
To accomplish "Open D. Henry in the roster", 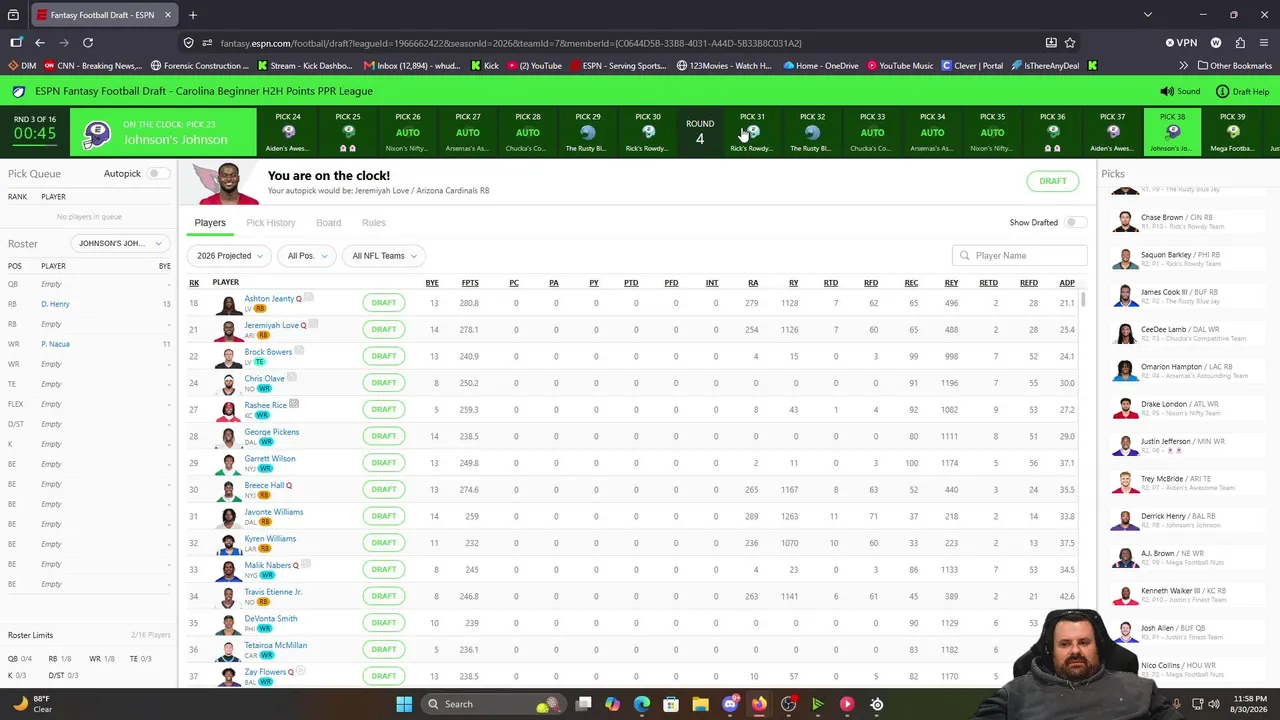I will coord(55,304).
